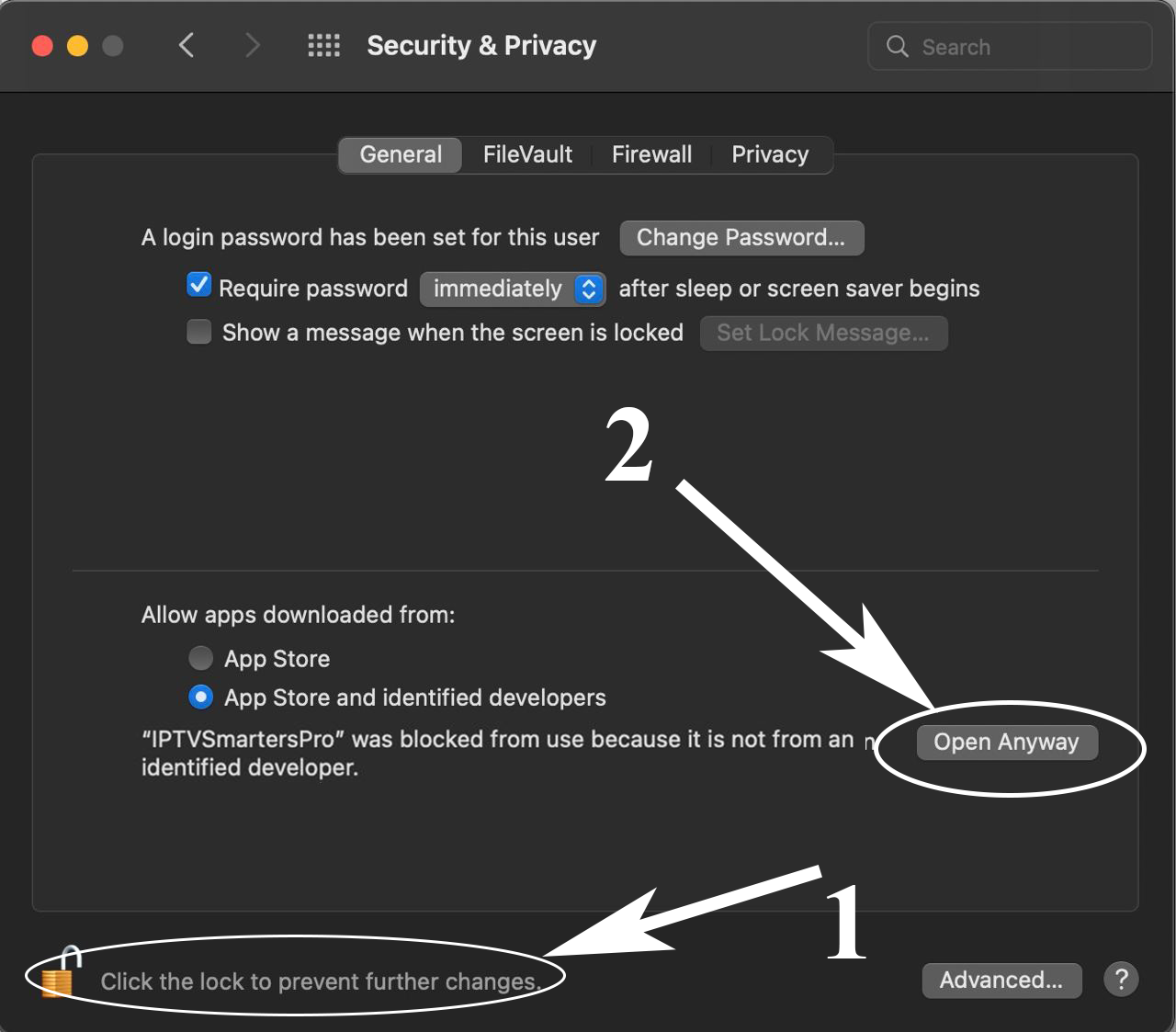Click the Change Password button
Viewport: 1176px width, 1032px height.
(741, 238)
